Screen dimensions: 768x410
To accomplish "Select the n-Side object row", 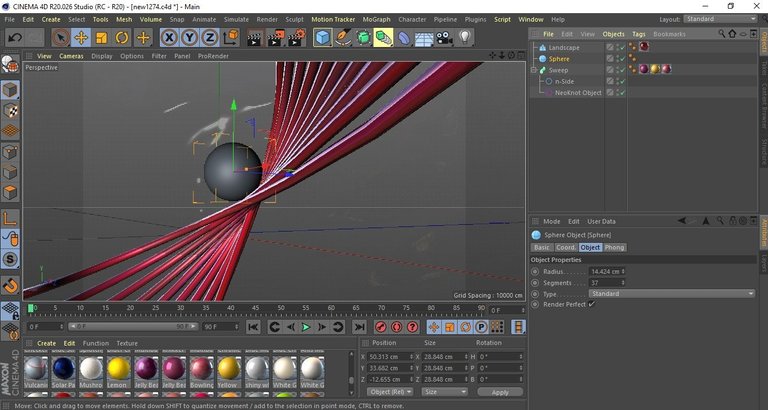I will [x=564, y=81].
